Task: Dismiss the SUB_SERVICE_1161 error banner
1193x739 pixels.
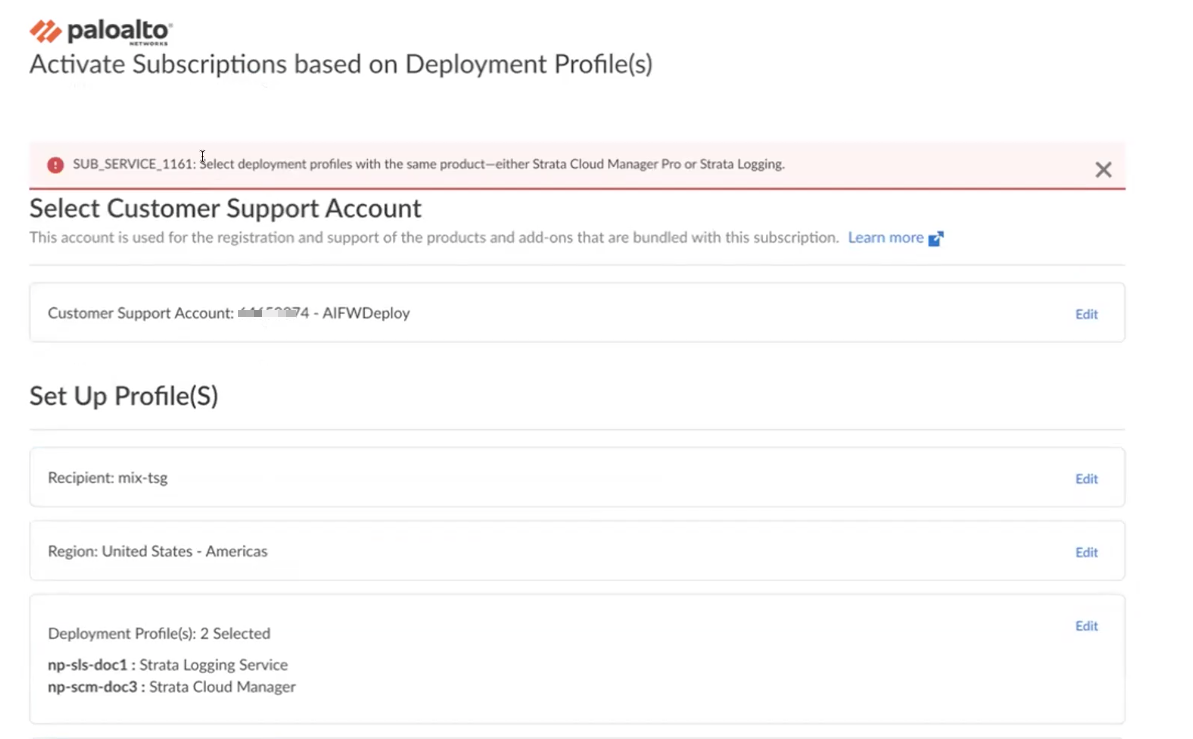Action: (x=1103, y=170)
